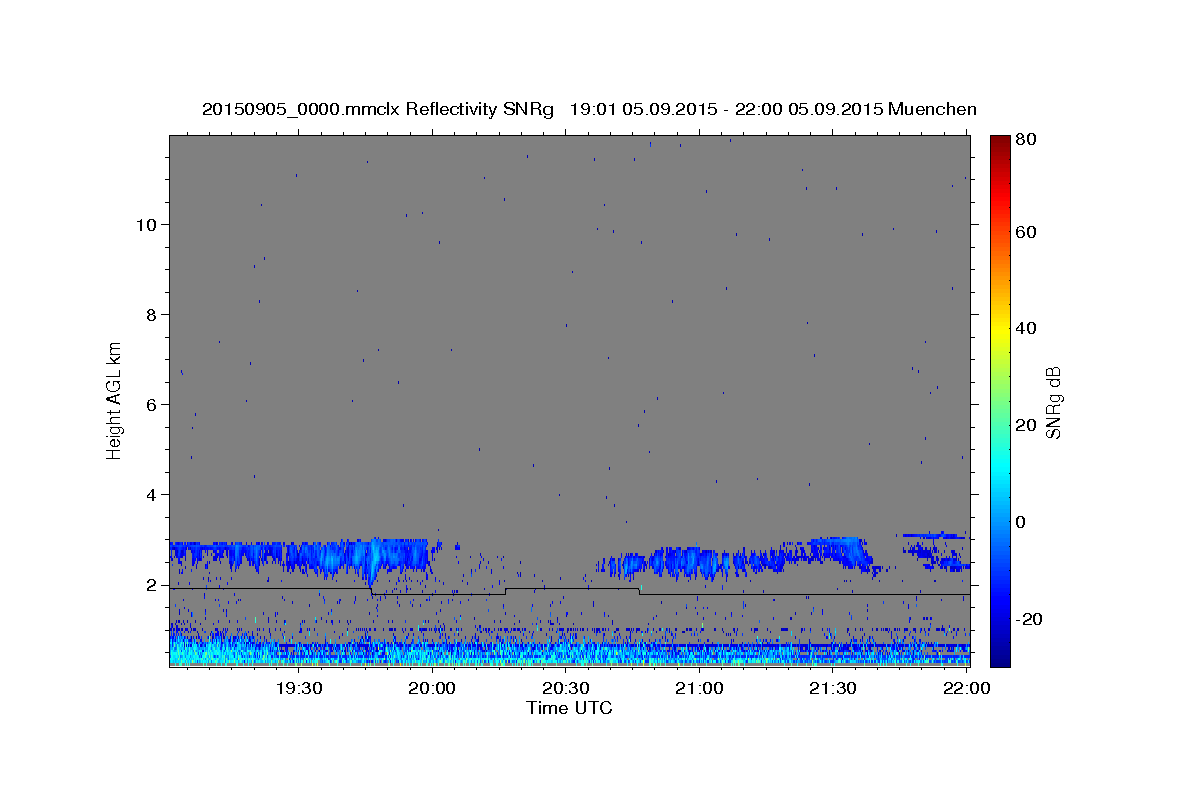This screenshot has width=1200, height=800.
Task: Click the height tick label 4
Action: click(152, 495)
